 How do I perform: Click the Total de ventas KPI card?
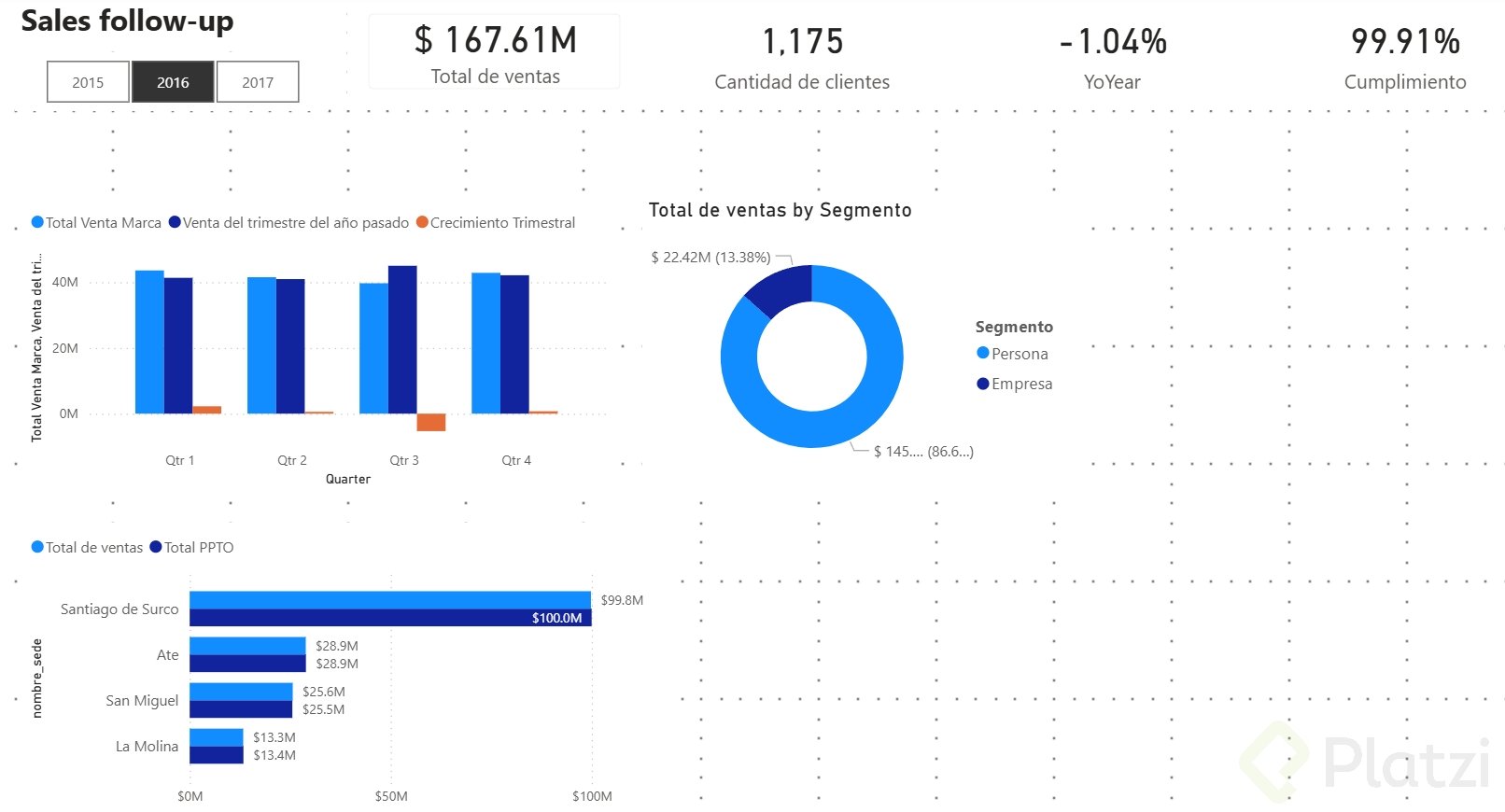[495, 52]
